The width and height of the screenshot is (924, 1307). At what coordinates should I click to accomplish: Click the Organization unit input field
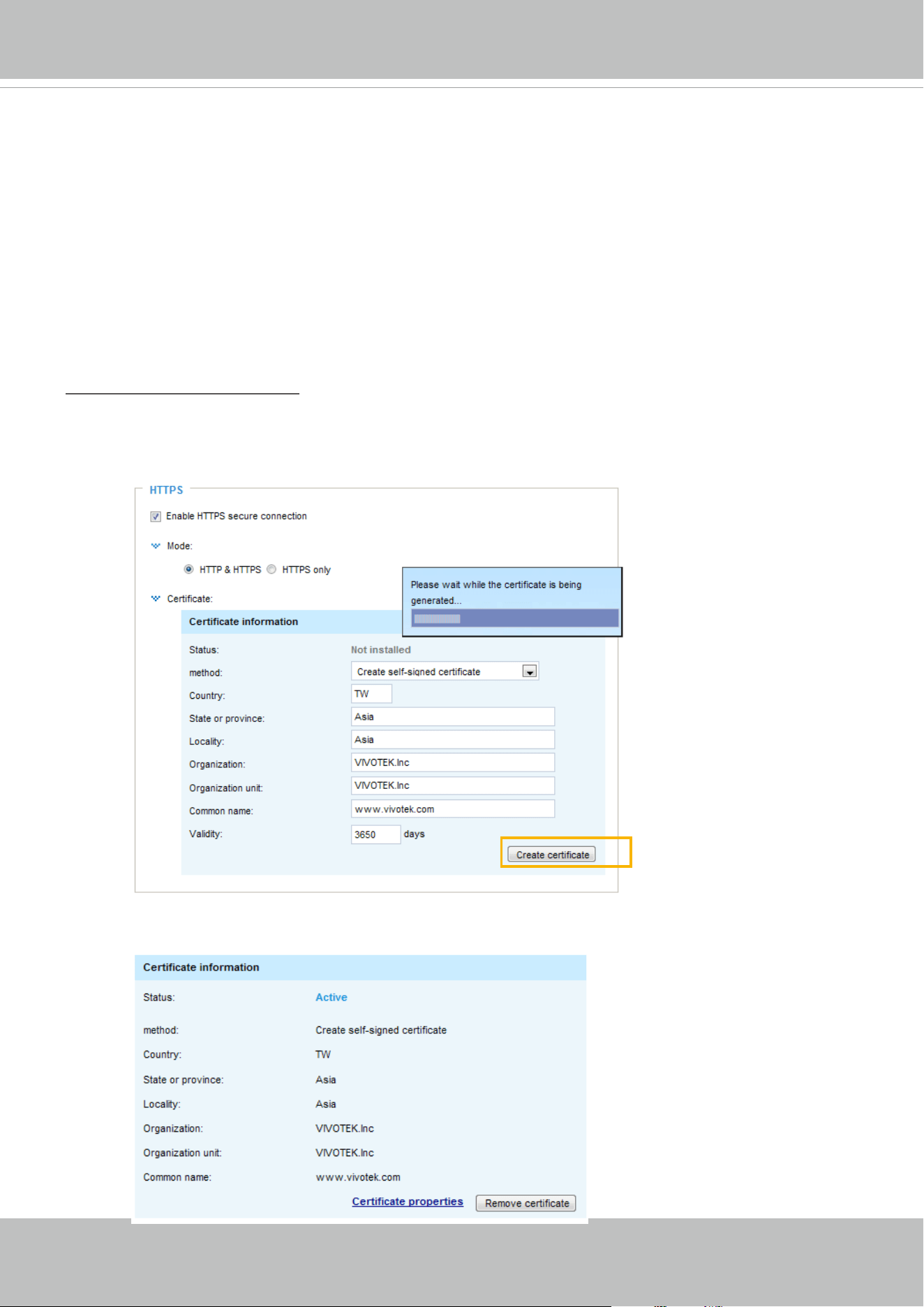point(453,785)
